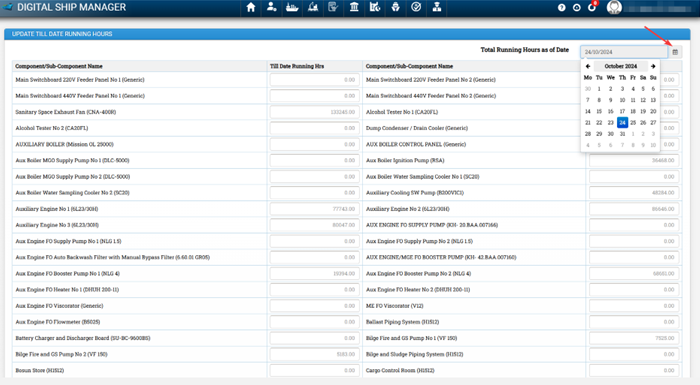Select October 20 in the calendar
Screen dimensions: 700x385
click(x=653, y=111)
